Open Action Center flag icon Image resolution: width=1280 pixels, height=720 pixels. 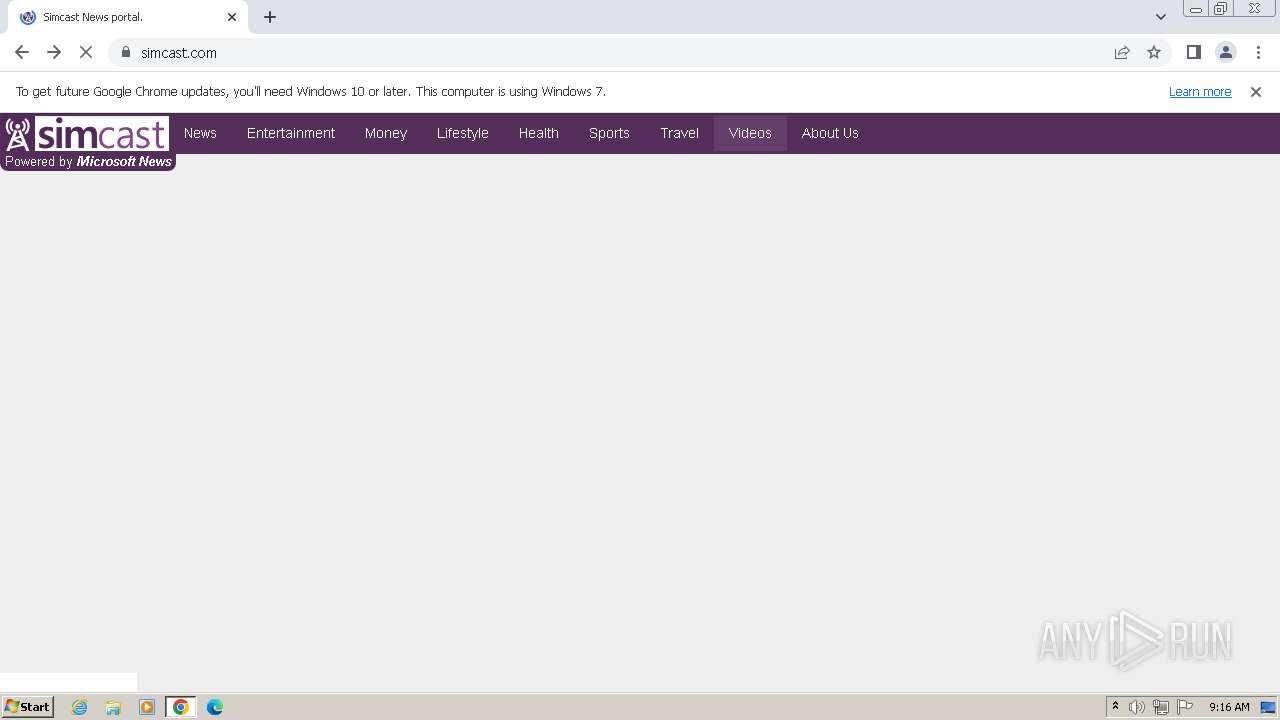(x=1185, y=707)
